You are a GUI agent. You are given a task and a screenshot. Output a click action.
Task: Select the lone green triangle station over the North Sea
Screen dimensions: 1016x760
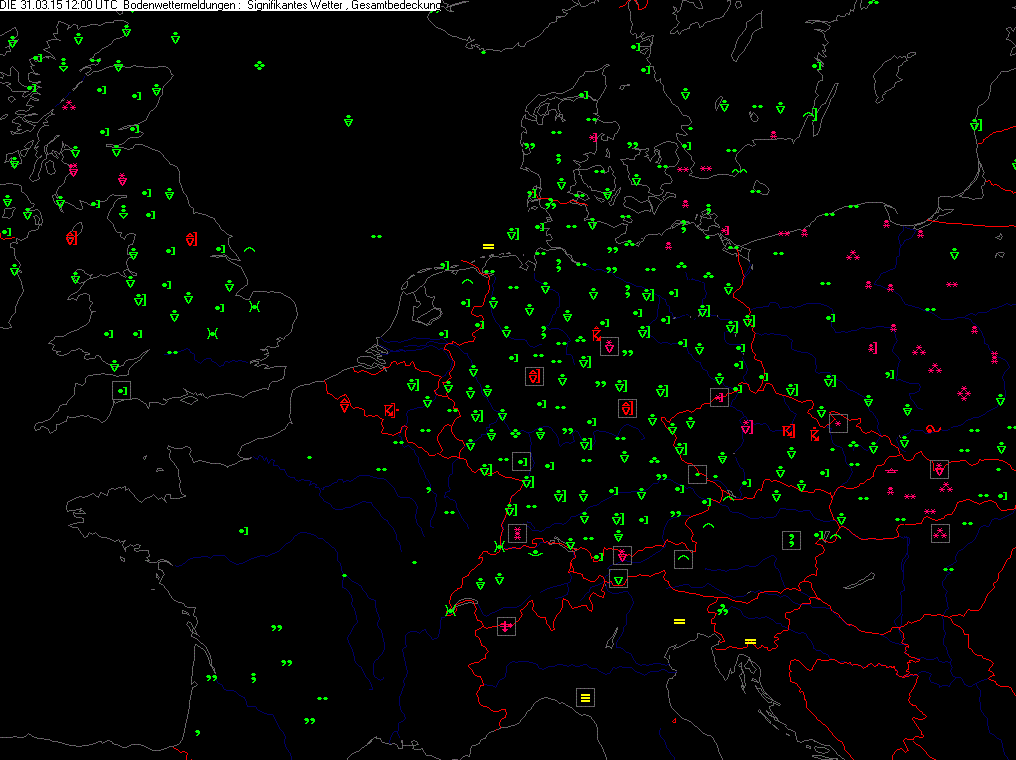tap(349, 121)
